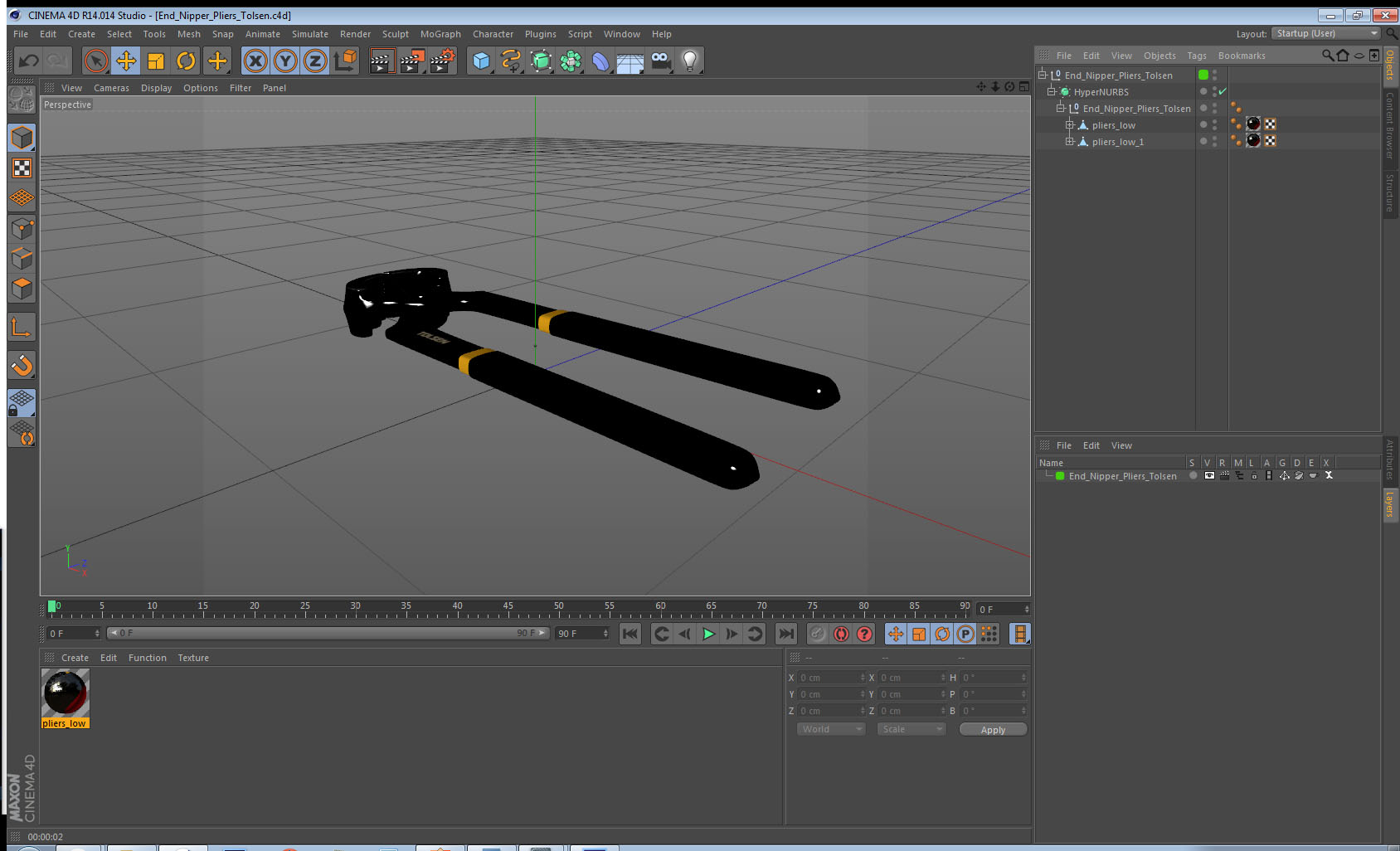
Task: Open the Layout dropdown Startup (User)
Action: coord(1326,33)
